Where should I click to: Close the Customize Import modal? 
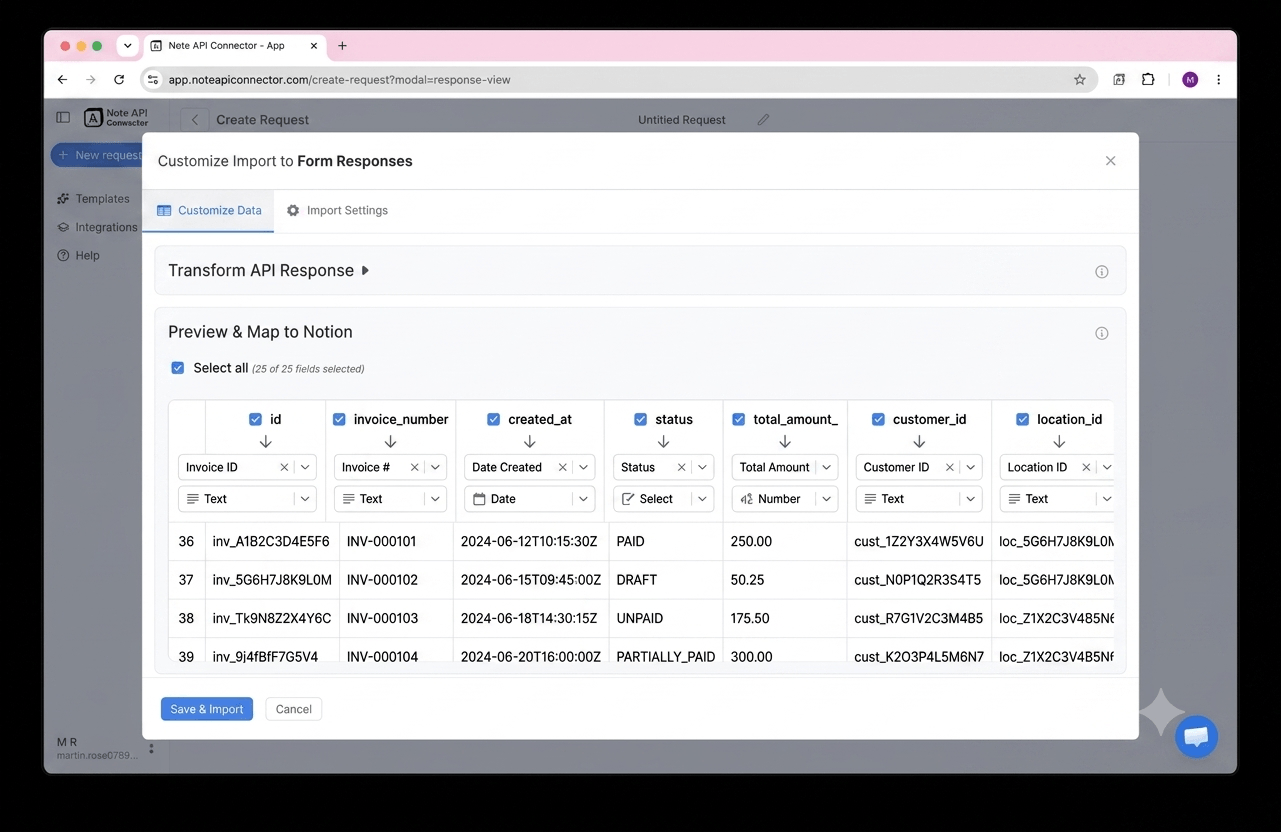point(1110,161)
